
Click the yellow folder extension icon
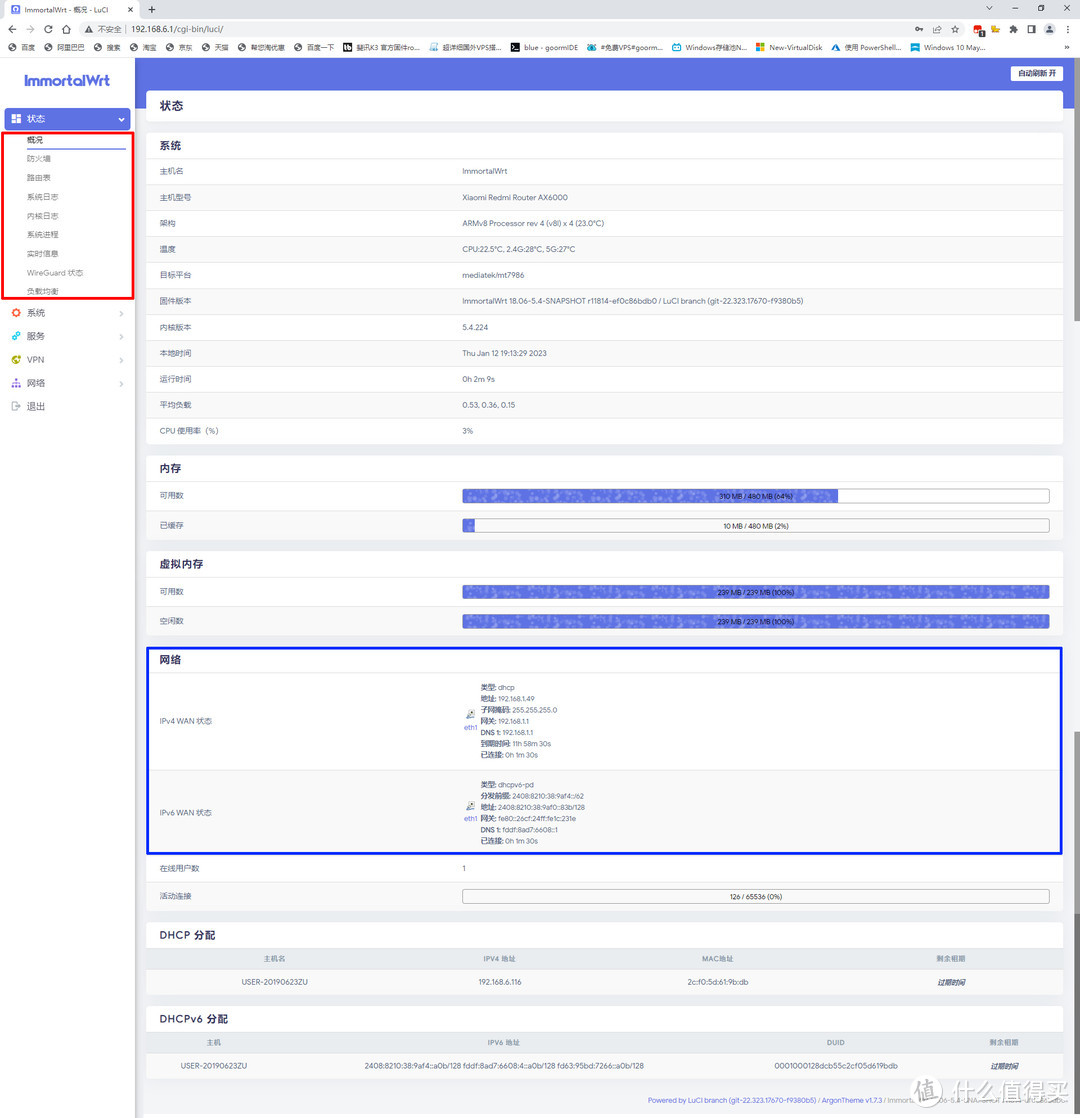click(x=995, y=29)
